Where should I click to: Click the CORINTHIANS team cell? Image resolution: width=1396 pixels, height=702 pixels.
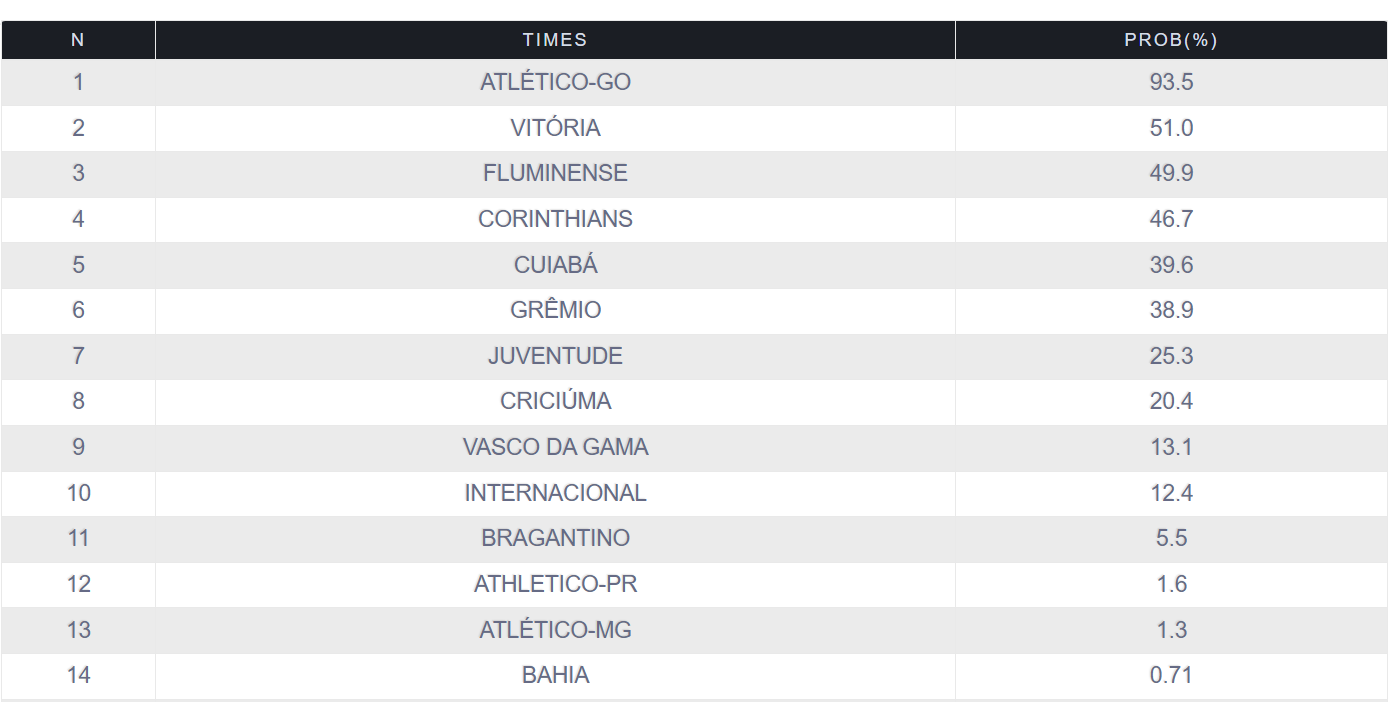tap(555, 219)
